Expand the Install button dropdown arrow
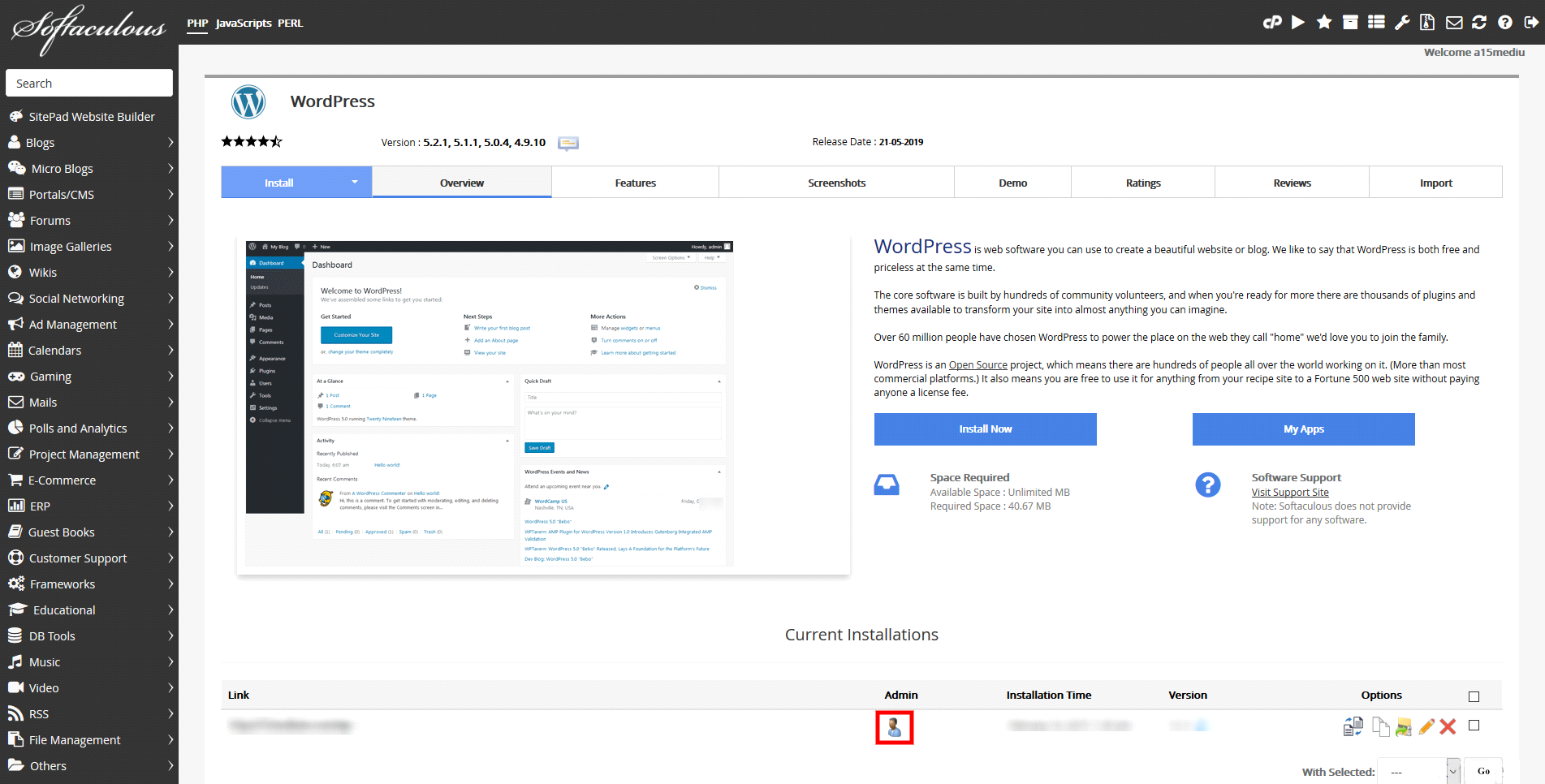 click(x=355, y=182)
